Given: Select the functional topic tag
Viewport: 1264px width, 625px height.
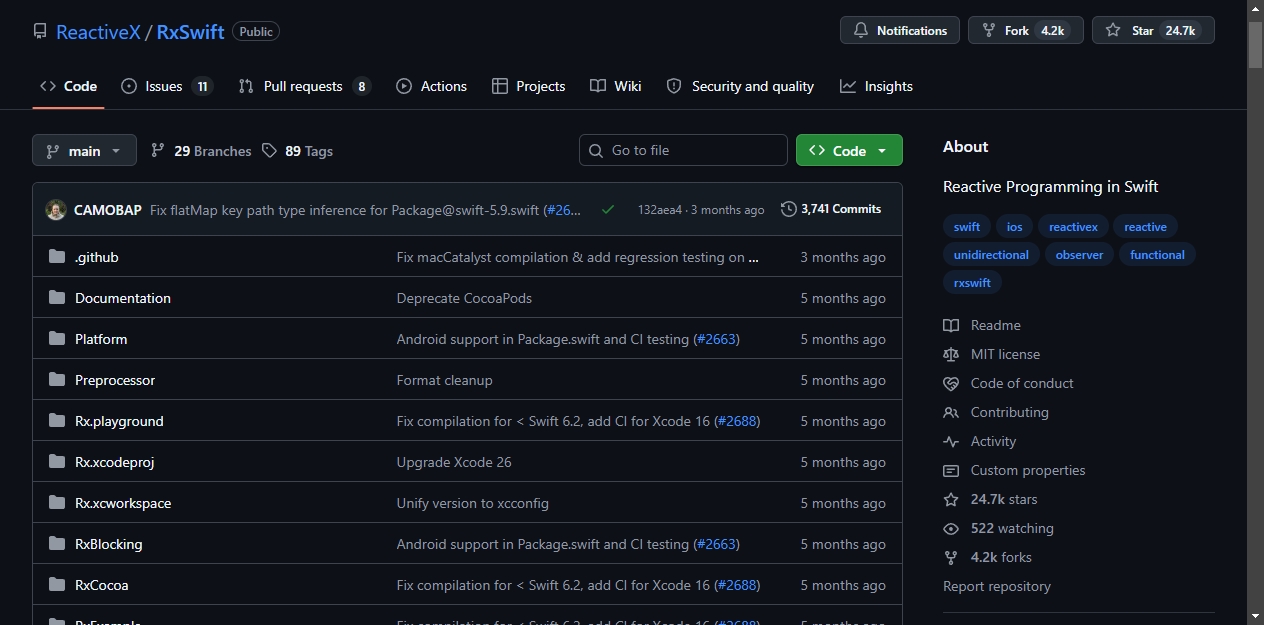Looking at the screenshot, I should tap(1157, 255).
